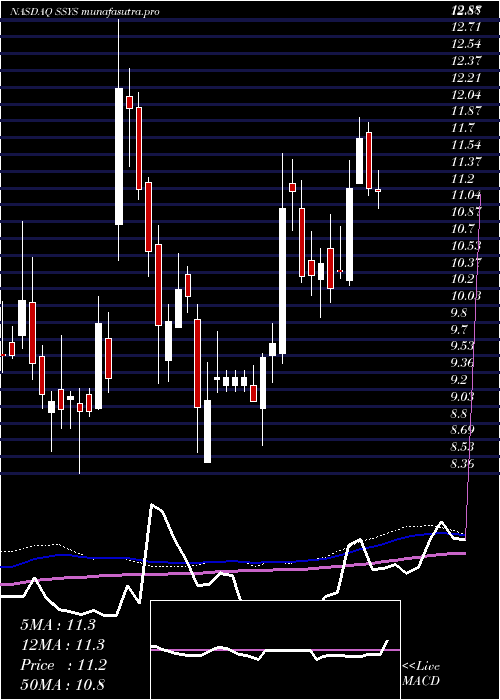Select the 11.37 price axis label
The image size is (500, 700).
466,162
